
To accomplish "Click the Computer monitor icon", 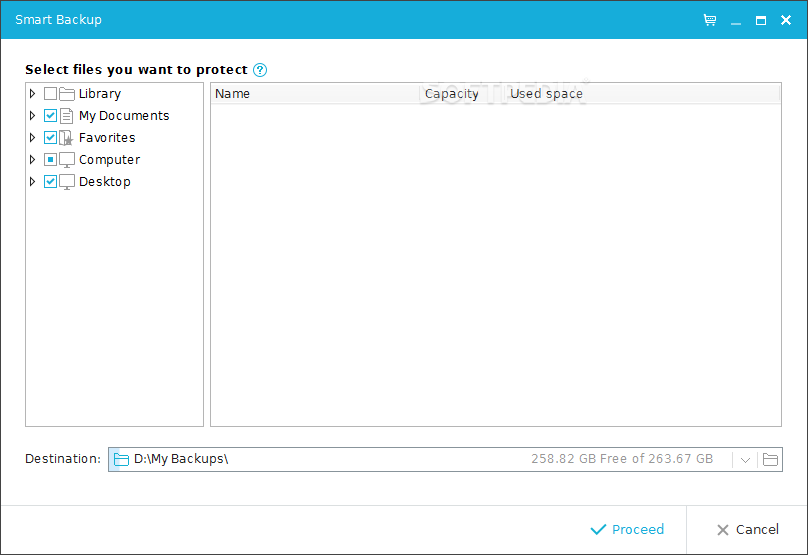I will click(x=67, y=160).
